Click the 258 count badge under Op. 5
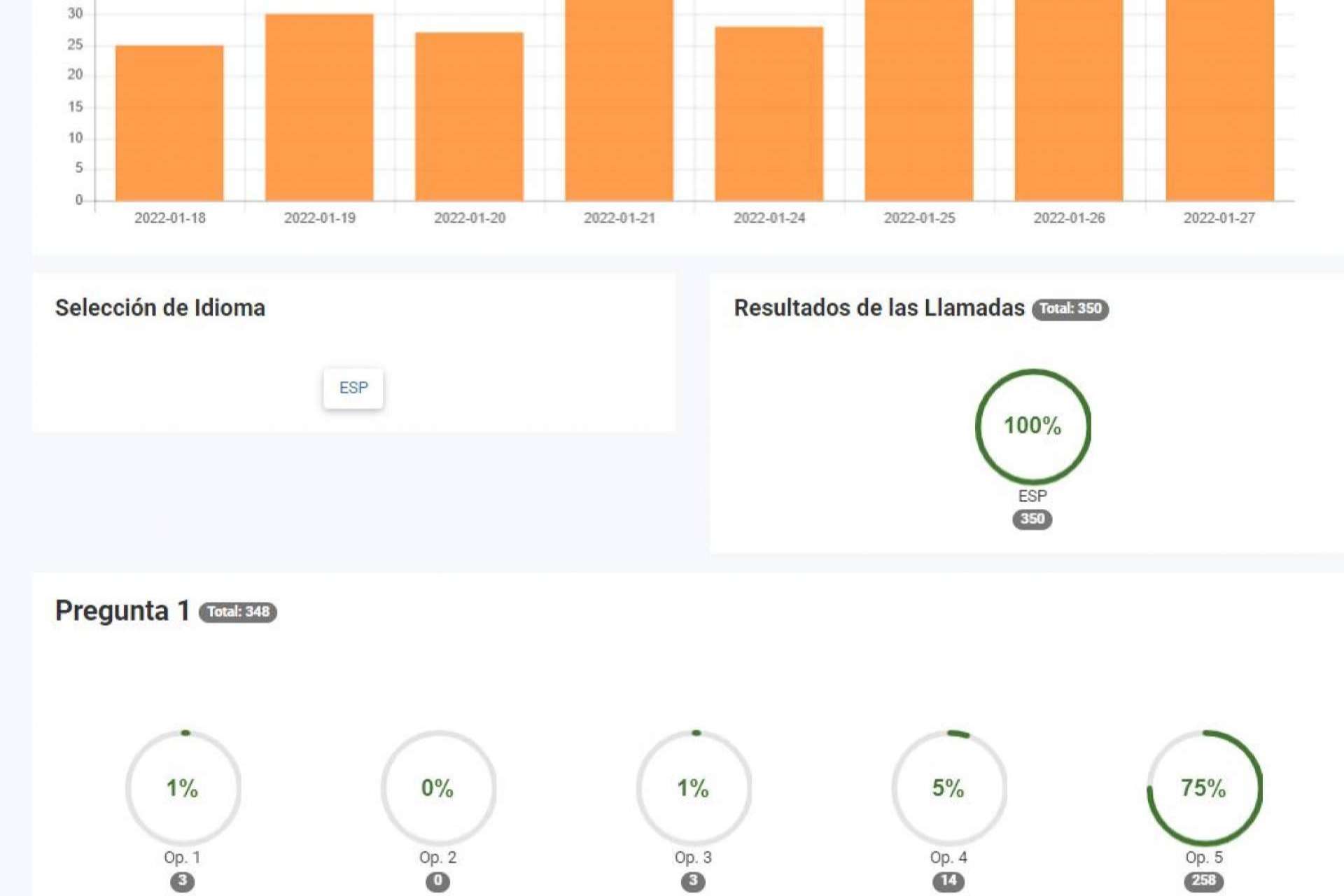Screen dimensions: 1344x896 (1203, 881)
